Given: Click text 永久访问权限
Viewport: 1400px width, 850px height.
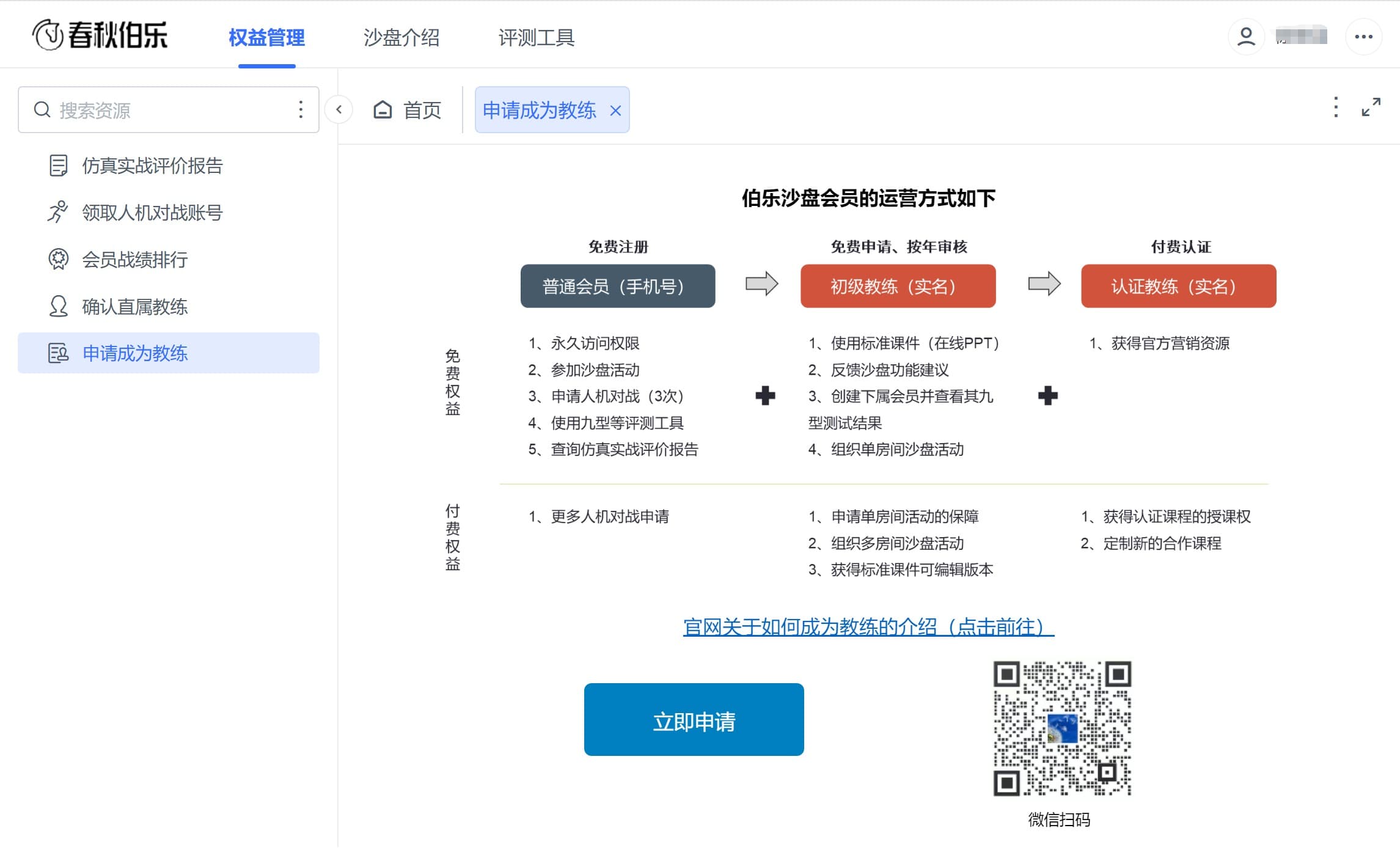Looking at the screenshot, I should click(x=595, y=343).
